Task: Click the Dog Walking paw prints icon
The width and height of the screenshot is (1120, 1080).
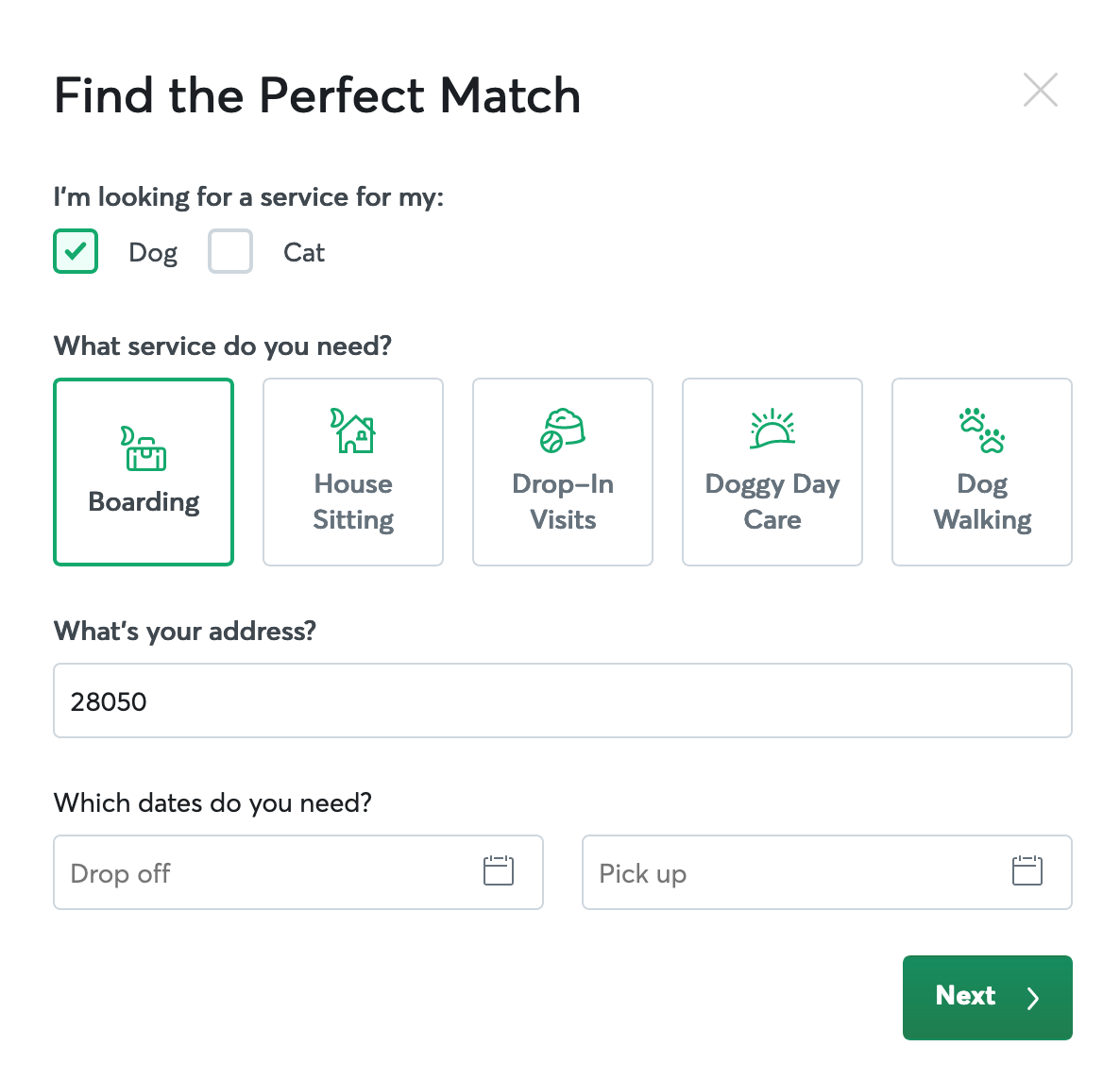Action: [x=982, y=430]
